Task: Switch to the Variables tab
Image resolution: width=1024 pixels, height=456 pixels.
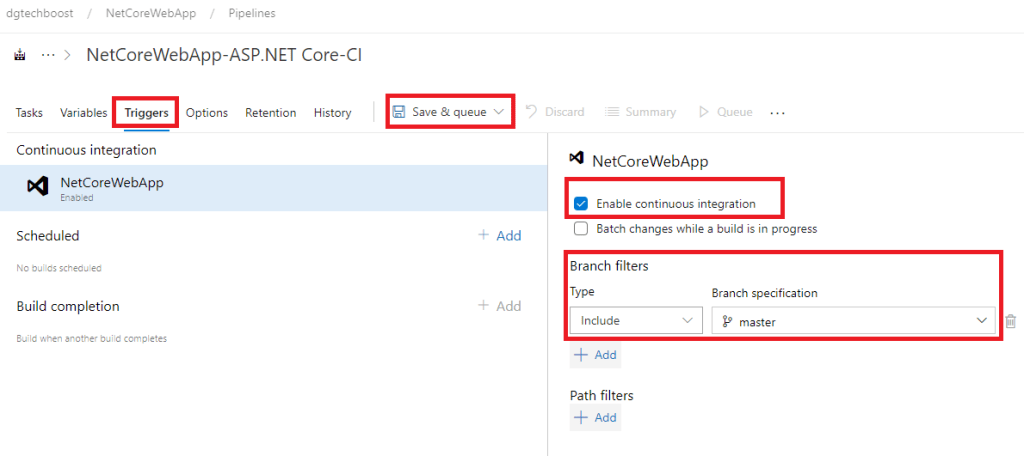Action: [x=83, y=113]
